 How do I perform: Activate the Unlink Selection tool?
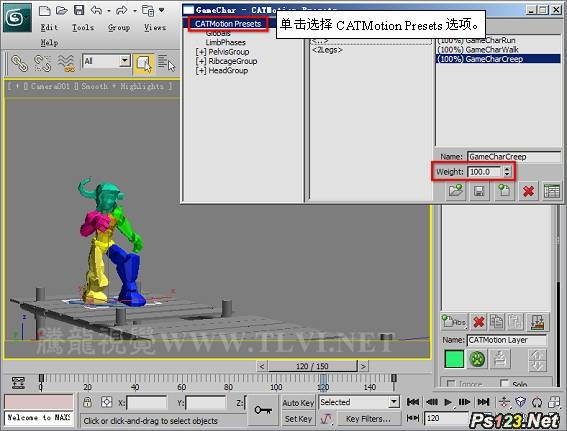(42, 63)
